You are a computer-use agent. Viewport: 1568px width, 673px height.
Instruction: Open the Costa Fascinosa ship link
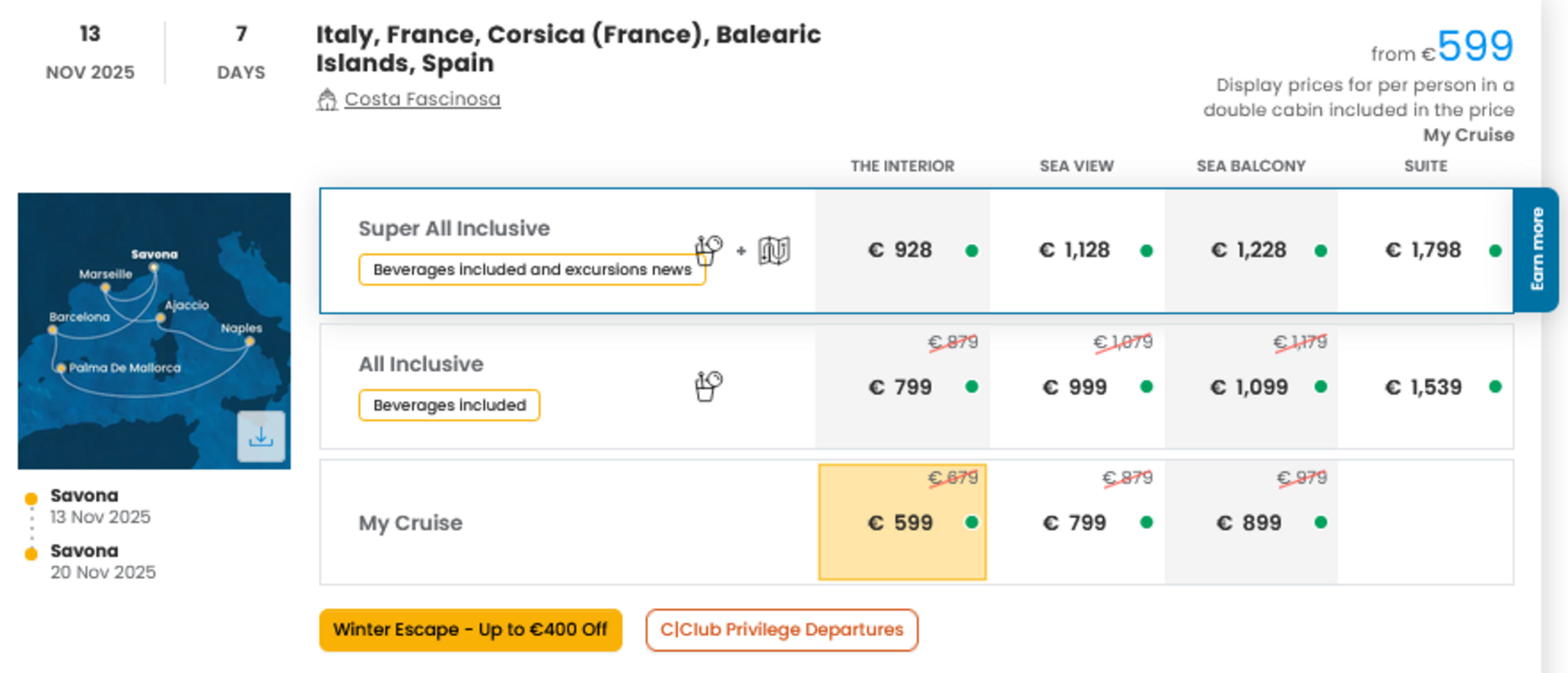[422, 99]
